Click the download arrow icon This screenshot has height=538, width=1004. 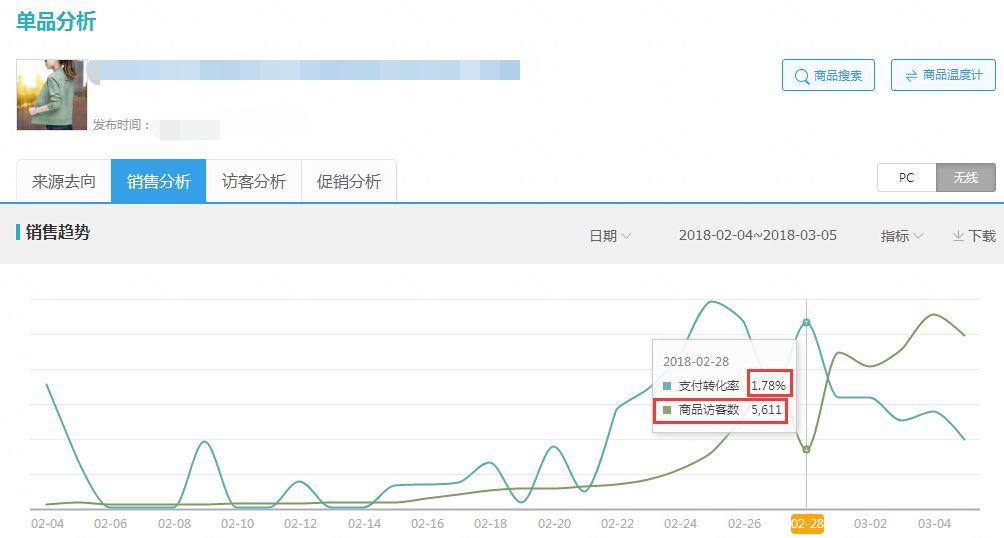click(959, 236)
